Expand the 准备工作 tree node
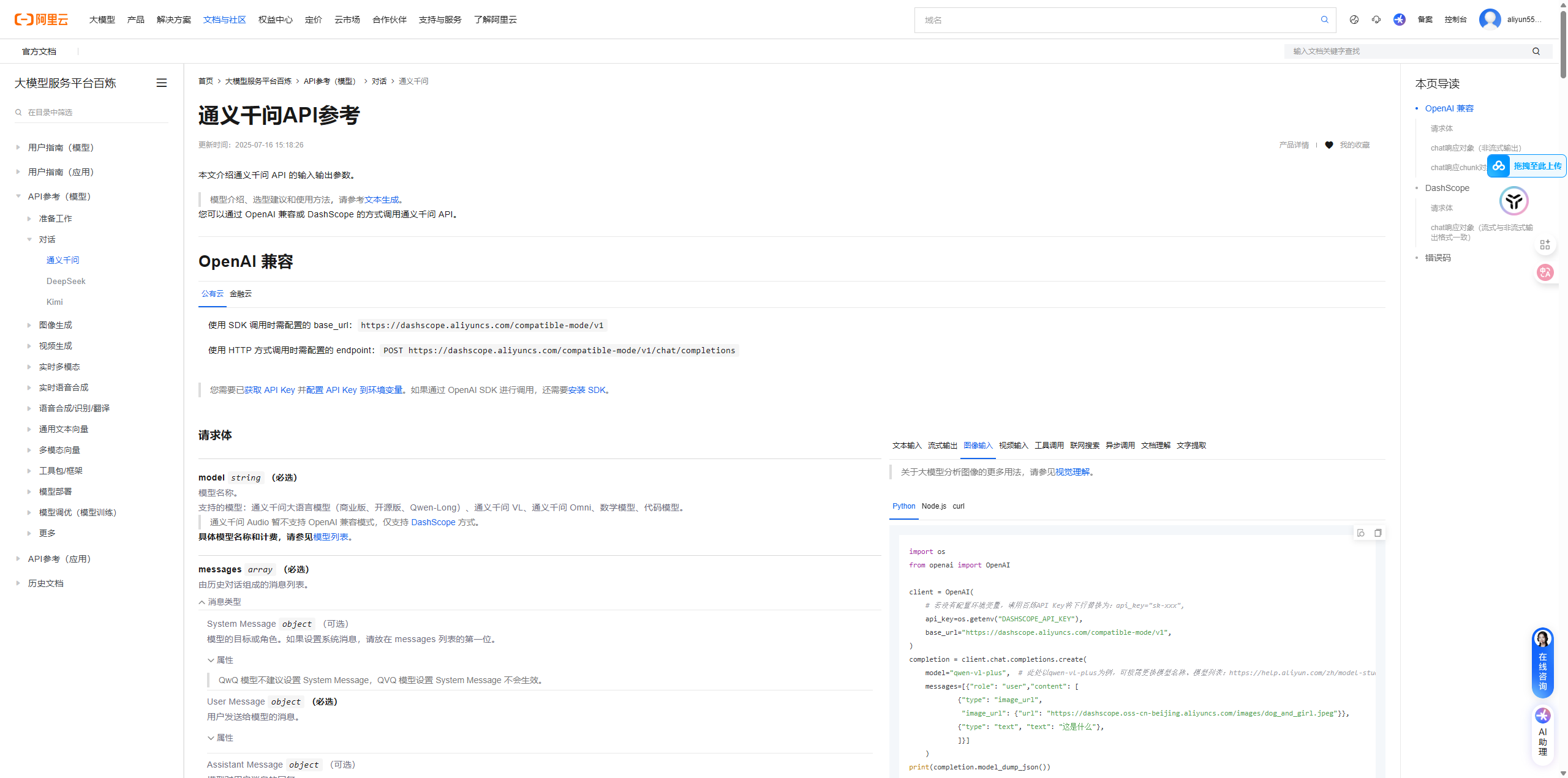This screenshot has width=1568, height=778. (x=29, y=219)
